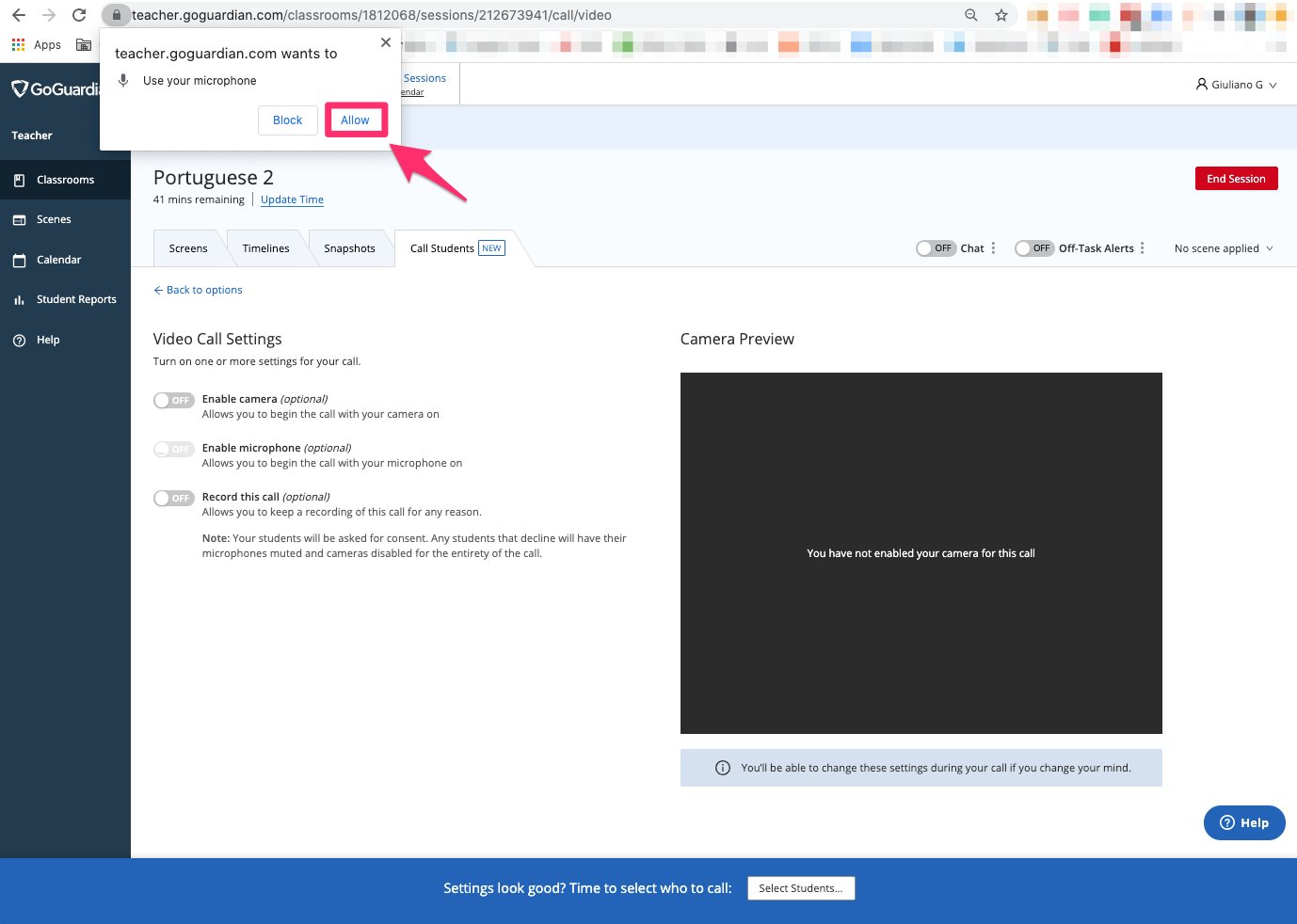Expand the Giuliano G account menu
Screen dimensions: 1297x924
pos(1237,85)
